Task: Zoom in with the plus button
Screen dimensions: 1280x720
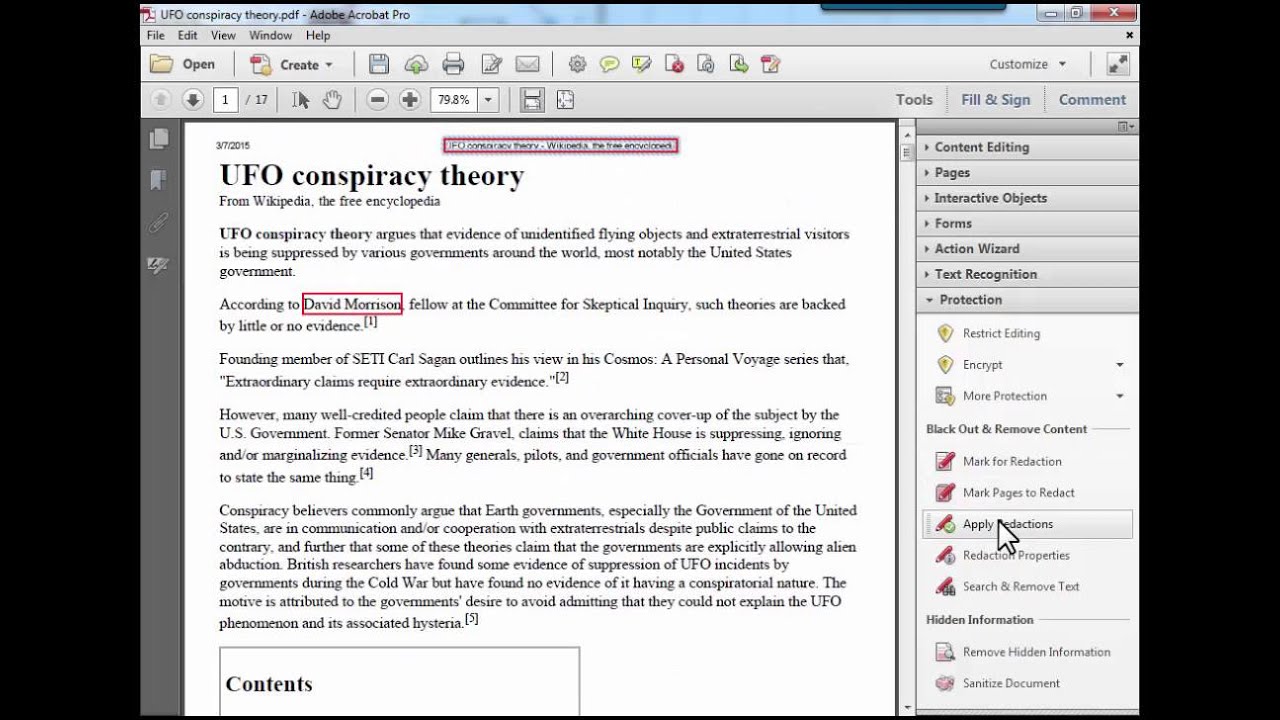Action: [409, 99]
